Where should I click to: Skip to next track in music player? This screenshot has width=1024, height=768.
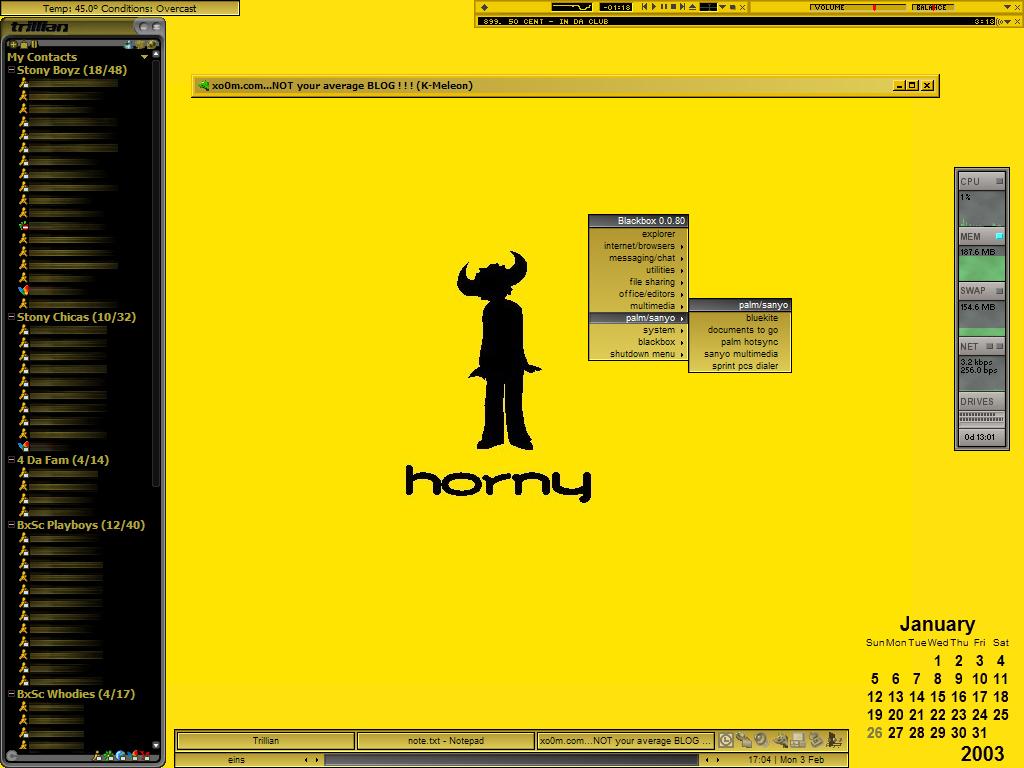pos(682,7)
